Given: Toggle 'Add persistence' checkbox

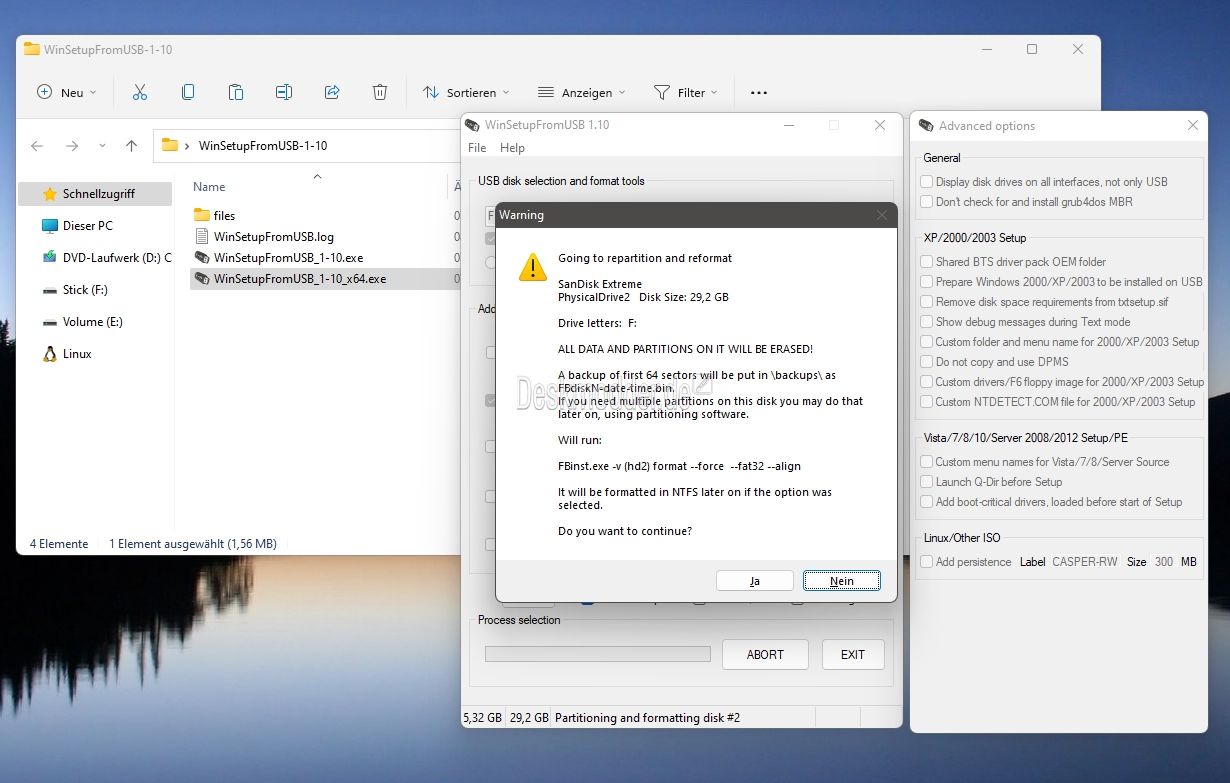Looking at the screenshot, I should click(x=927, y=562).
